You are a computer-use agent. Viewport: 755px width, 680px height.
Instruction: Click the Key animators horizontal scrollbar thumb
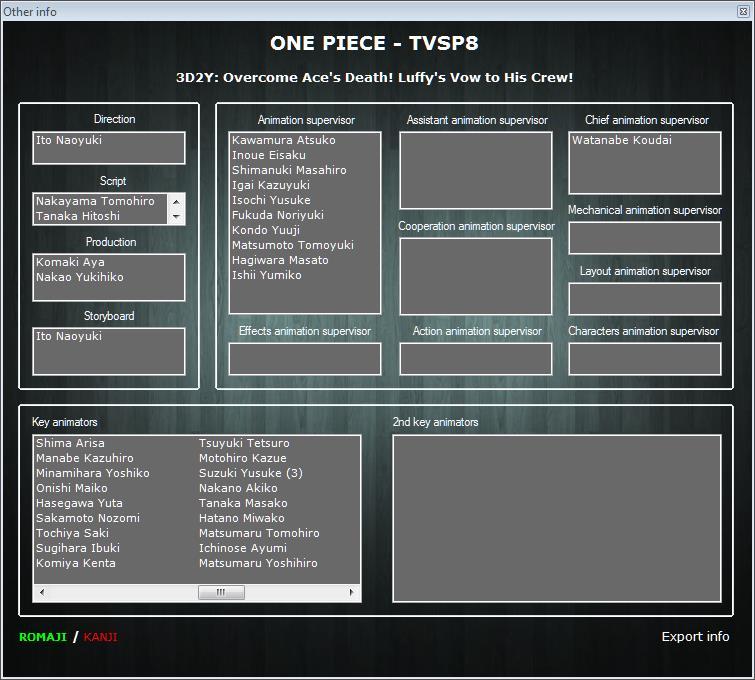(221, 592)
